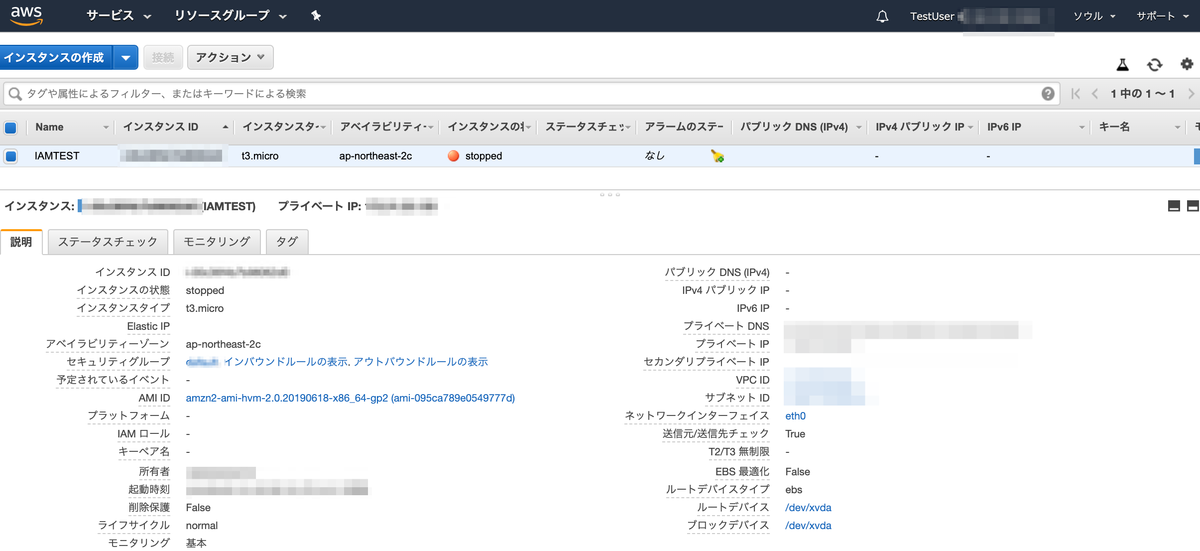1200x551 pixels.
Task: Refresh the instance list
Action: click(1155, 64)
